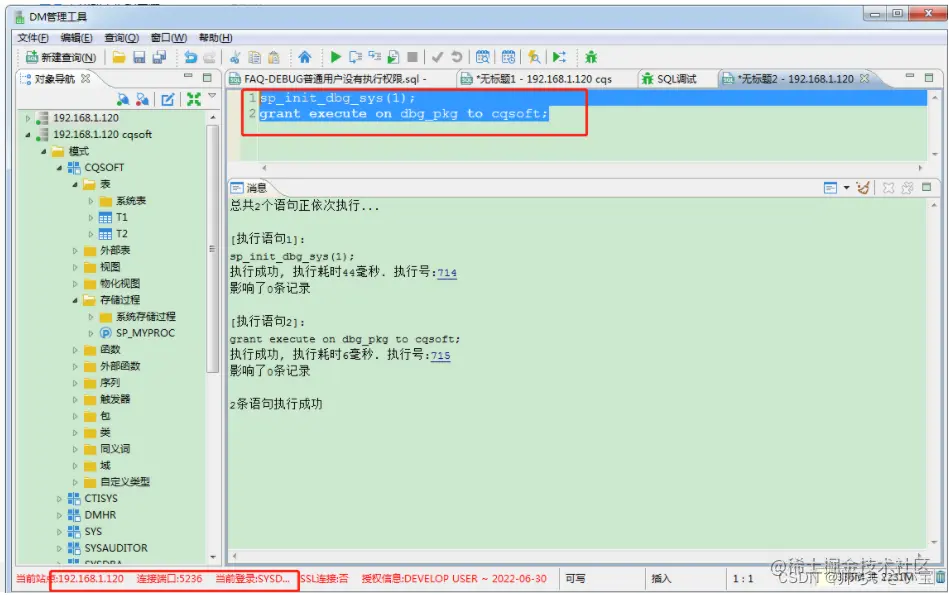Viewport: 949px width, 595px height.
Task: Switch to the *无标题1 - 192.168.1.120 tab
Action: [536, 79]
